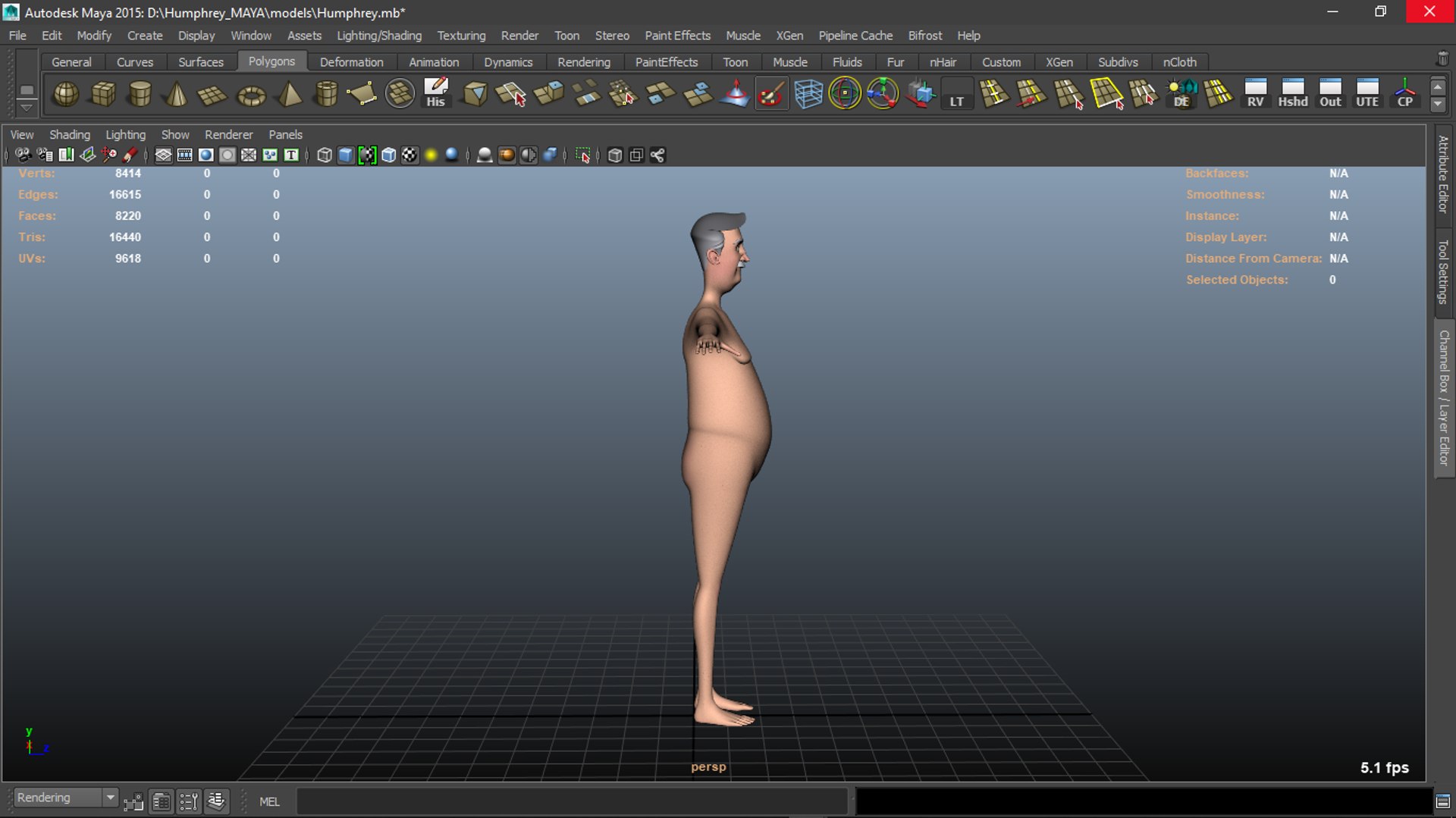Open the panel Shading menu

70,134
